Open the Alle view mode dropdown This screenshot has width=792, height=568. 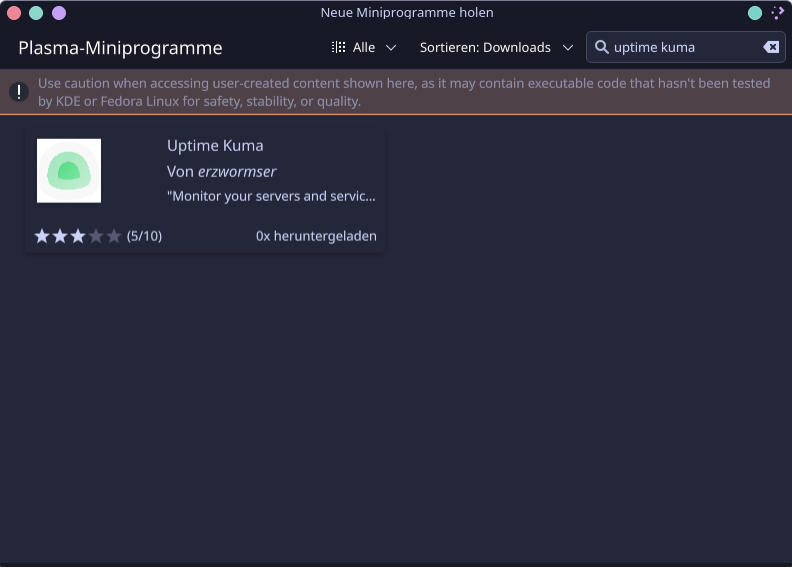click(364, 47)
